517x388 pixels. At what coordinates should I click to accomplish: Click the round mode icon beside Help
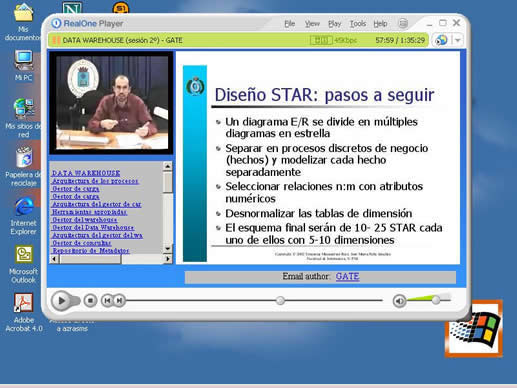point(403,23)
